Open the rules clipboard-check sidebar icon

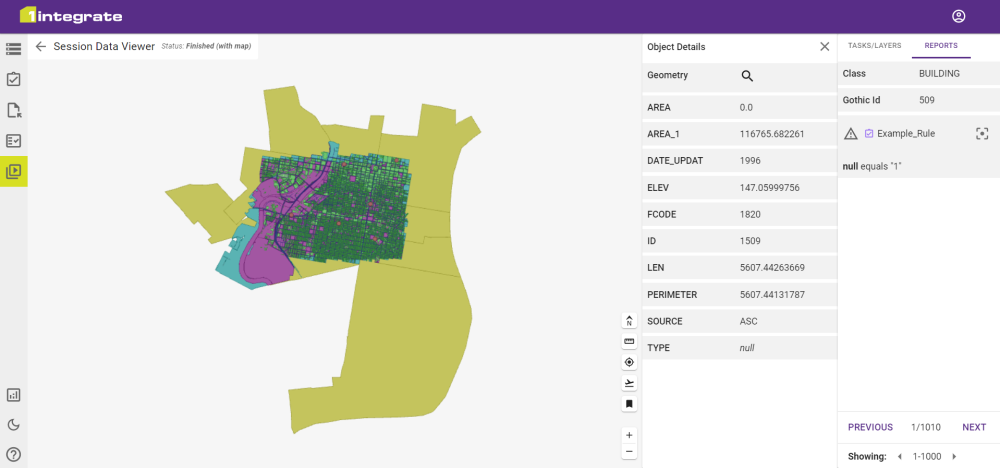tap(13, 79)
